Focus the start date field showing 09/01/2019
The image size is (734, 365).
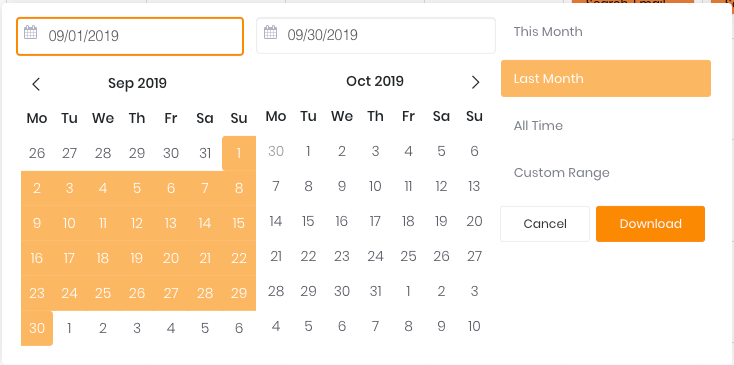click(x=130, y=36)
